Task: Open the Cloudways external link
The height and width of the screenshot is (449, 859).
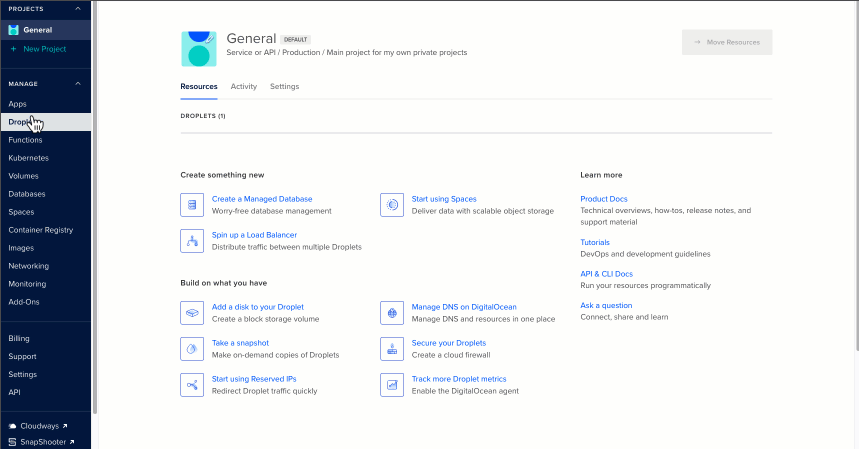Action: coord(40,426)
